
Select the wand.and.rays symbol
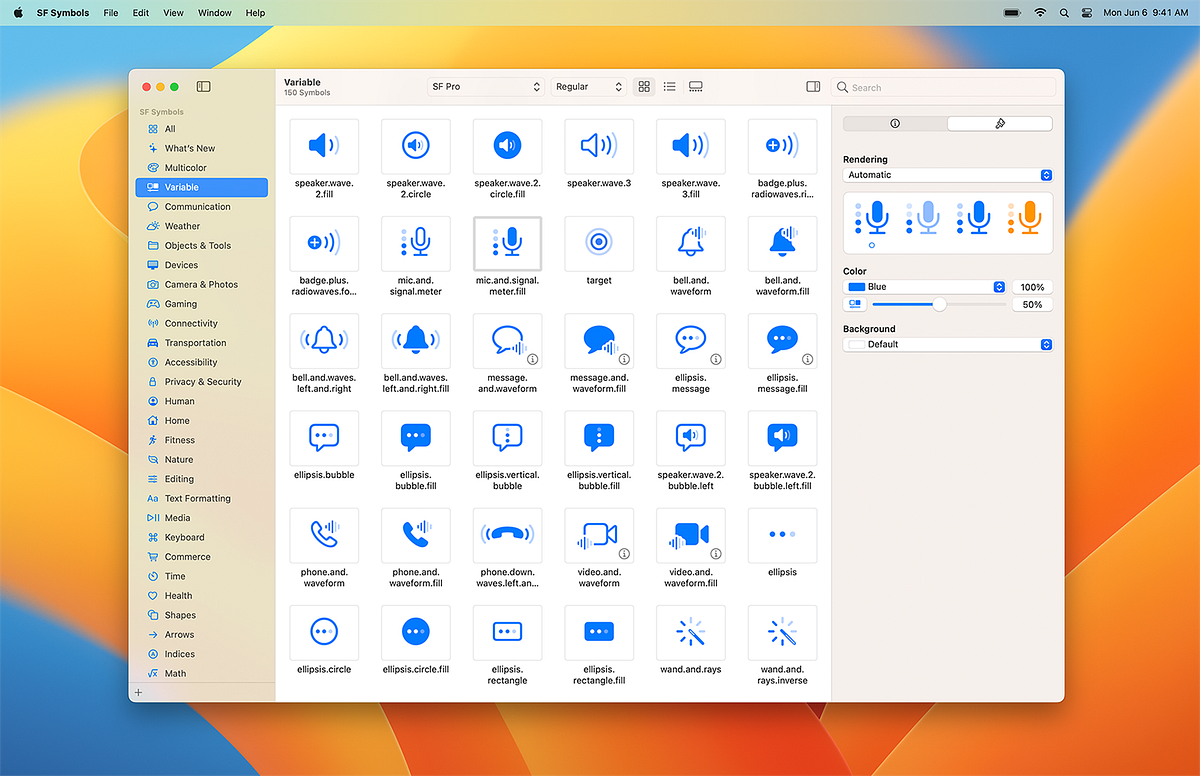click(690, 632)
